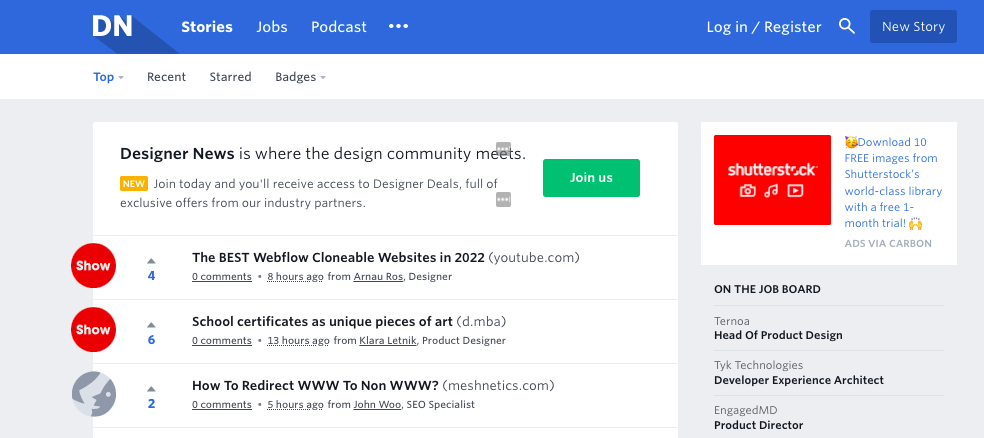Viewport: 984px width, 438px height.
Task: Visit John Woo's profile
Action: (x=377, y=405)
